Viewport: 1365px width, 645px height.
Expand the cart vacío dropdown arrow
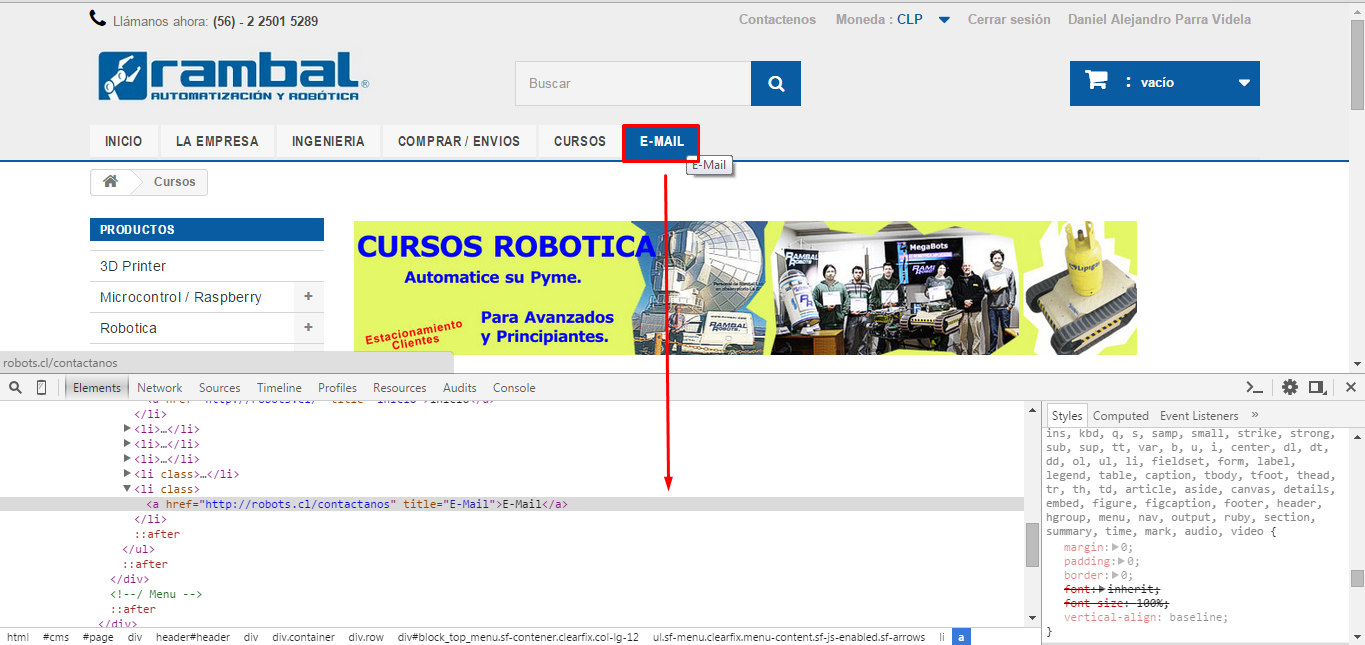click(x=1244, y=83)
